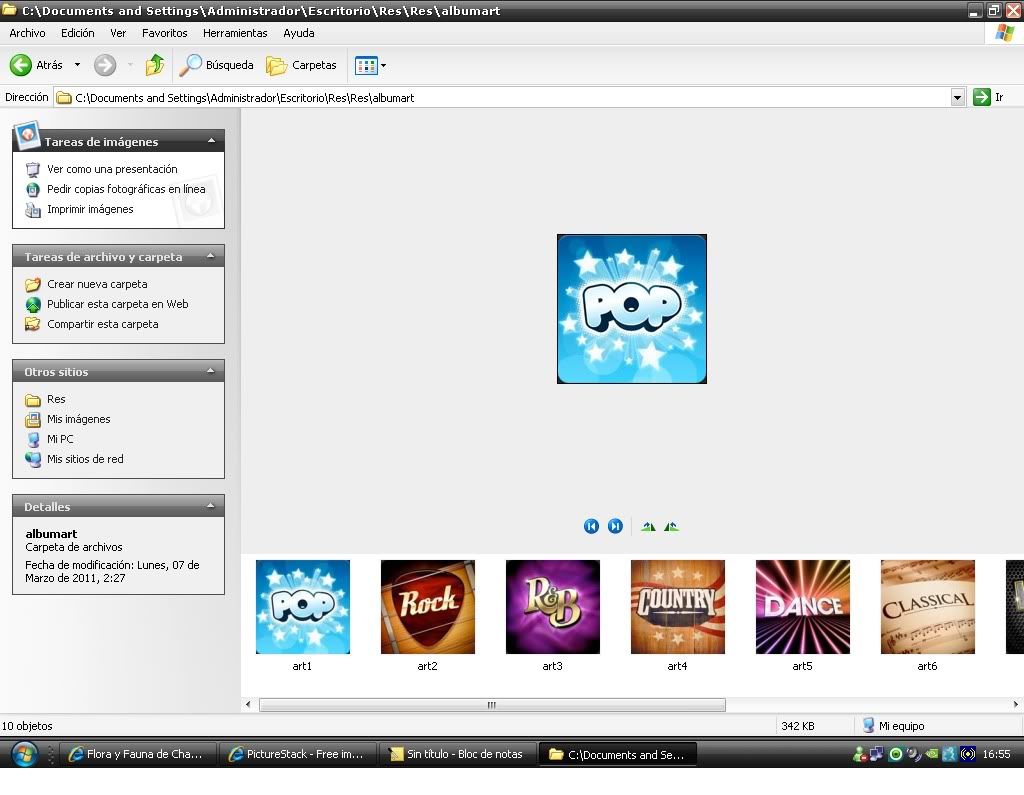Toggle the Carpetas folder pane
Image resolution: width=1024 pixels, height=795 pixels.
tap(302, 65)
